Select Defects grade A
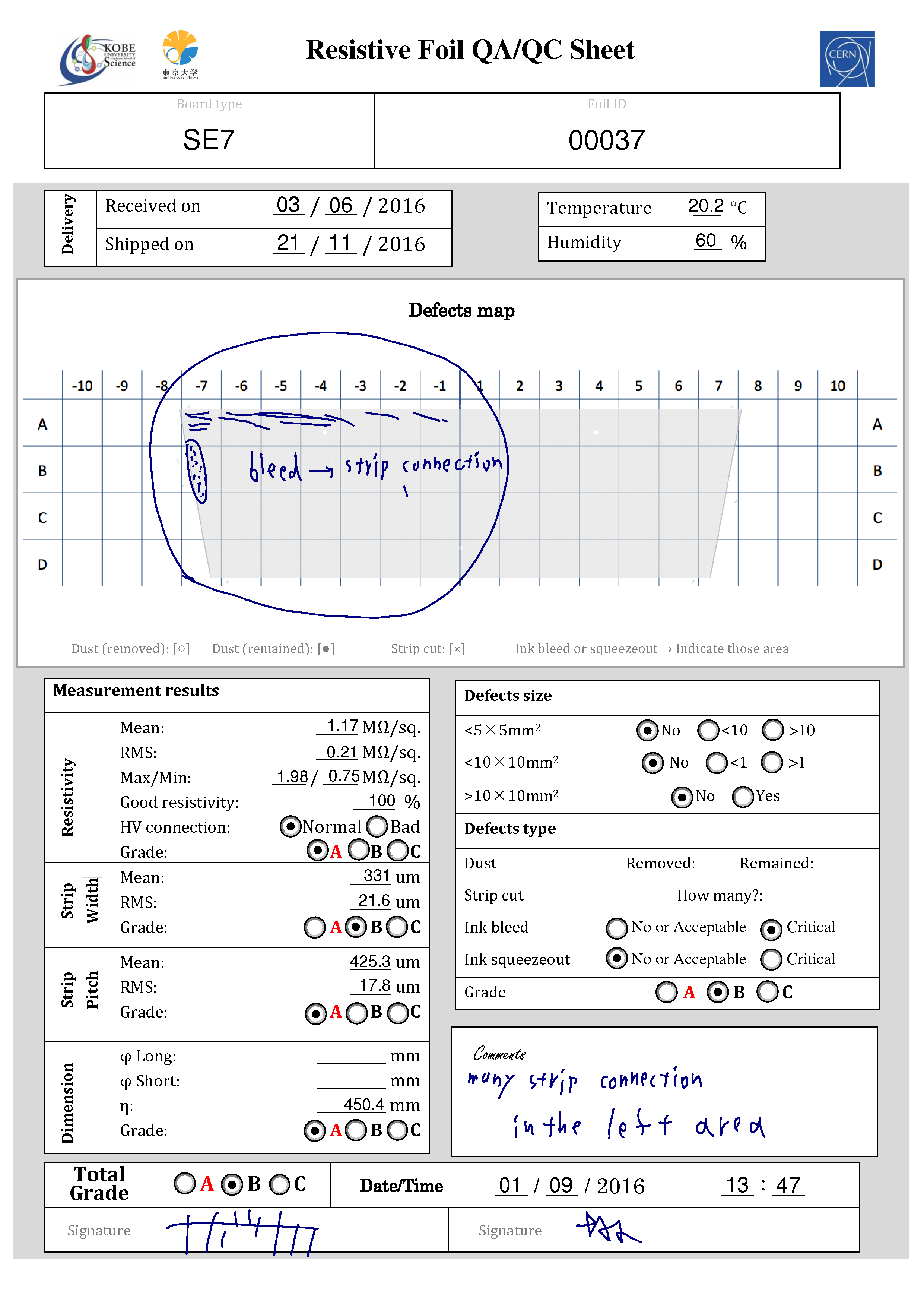The image size is (924, 1307). pyautogui.click(x=666, y=992)
